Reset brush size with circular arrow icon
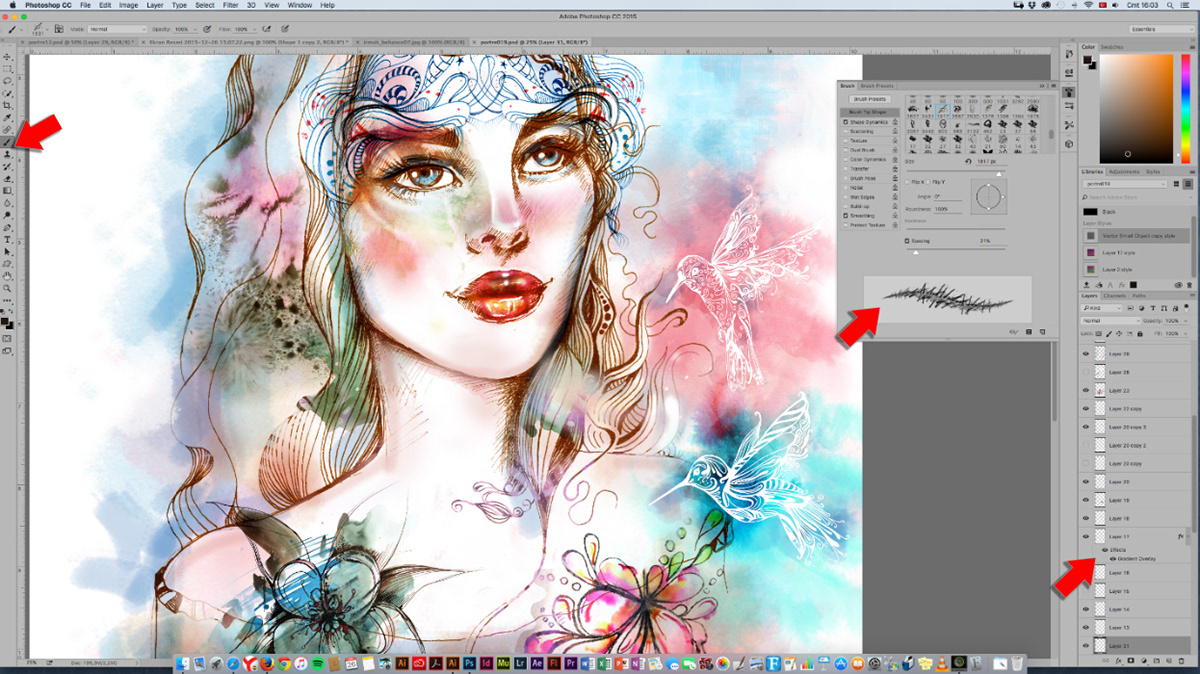 [967, 161]
